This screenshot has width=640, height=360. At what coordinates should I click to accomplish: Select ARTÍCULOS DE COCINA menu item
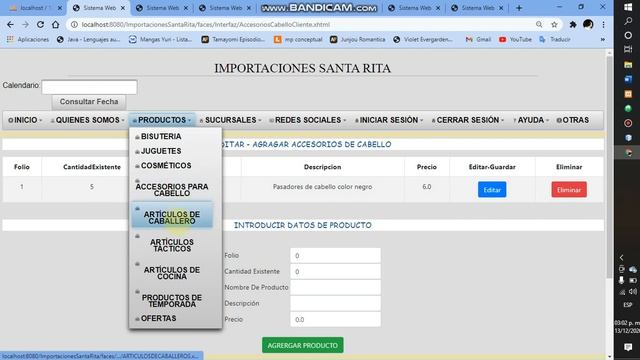click(x=172, y=273)
